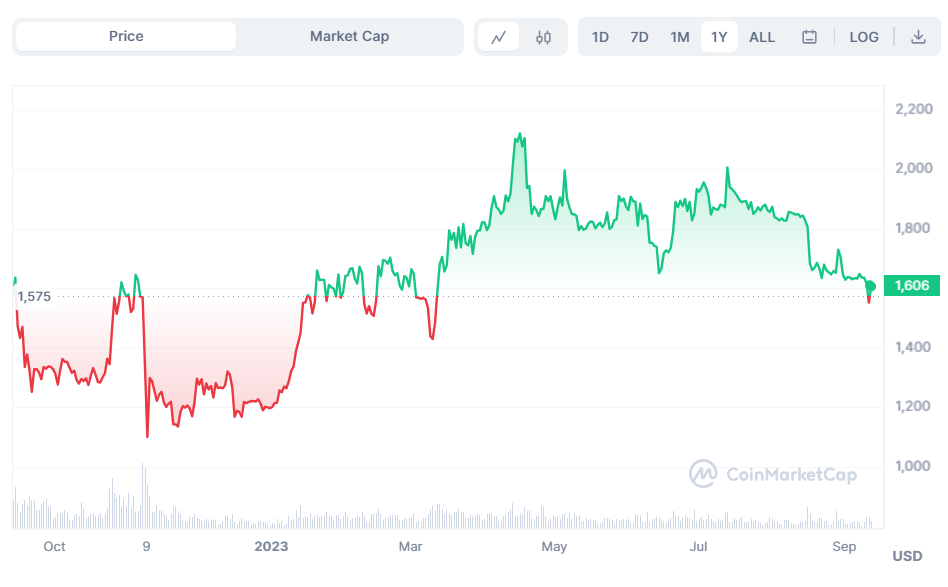Click the green current price dot
Viewport: 948px width, 587px height.
(870, 286)
